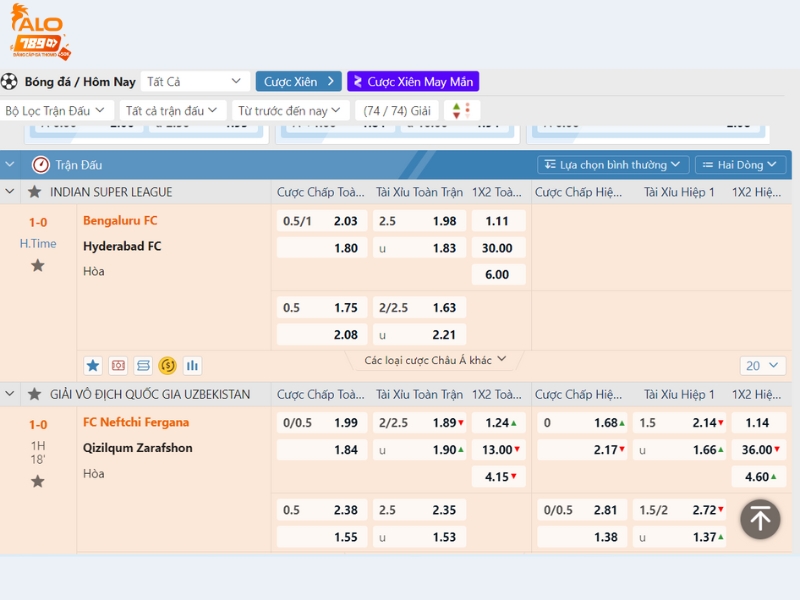Favorite the Bengaluru FC match star
Viewport: 800px width, 600px height.
(37, 265)
